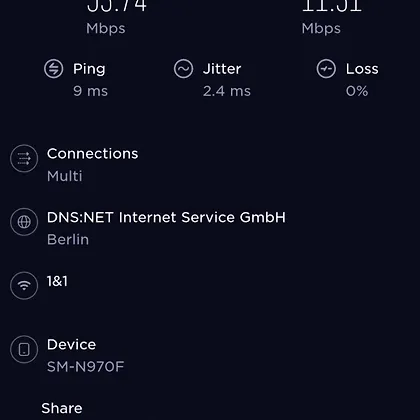This screenshot has height=420, width=420.
Task: Open DNS:NET Internet Service GmbH server
Action: pos(166,217)
